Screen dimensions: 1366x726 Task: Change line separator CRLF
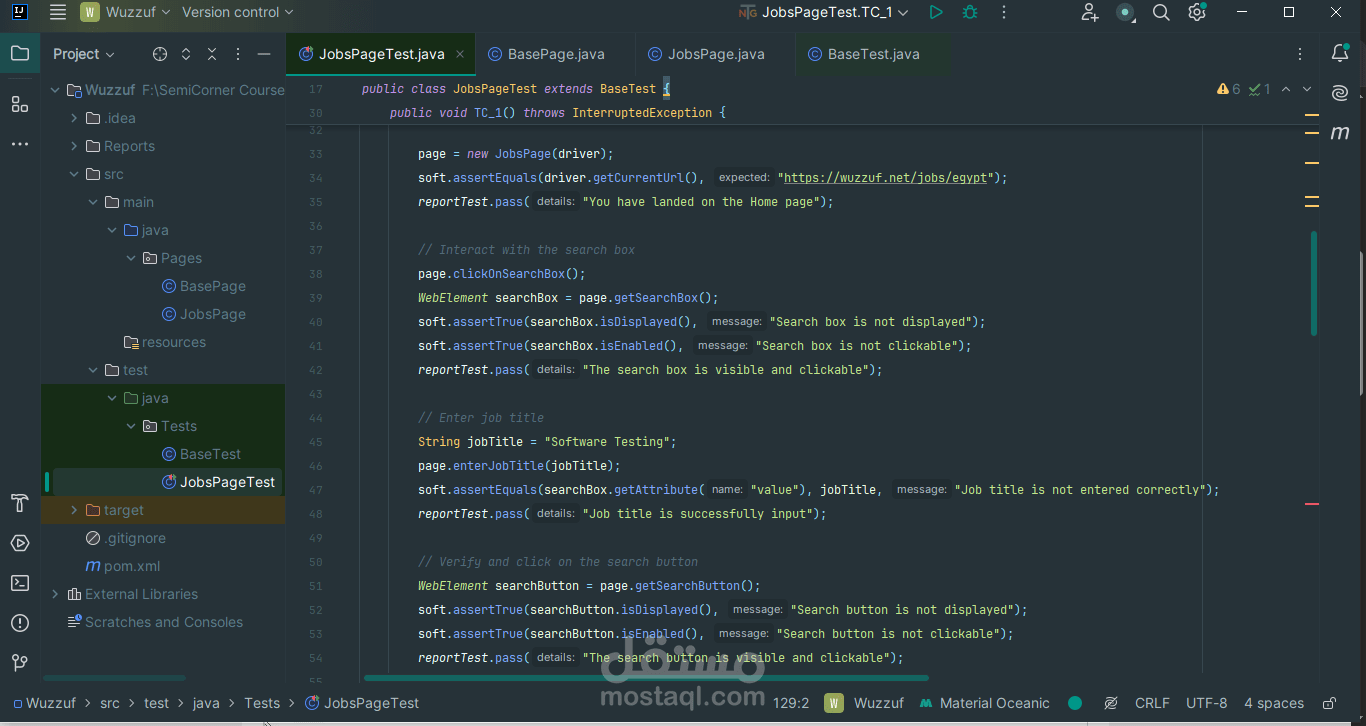point(1152,703)
